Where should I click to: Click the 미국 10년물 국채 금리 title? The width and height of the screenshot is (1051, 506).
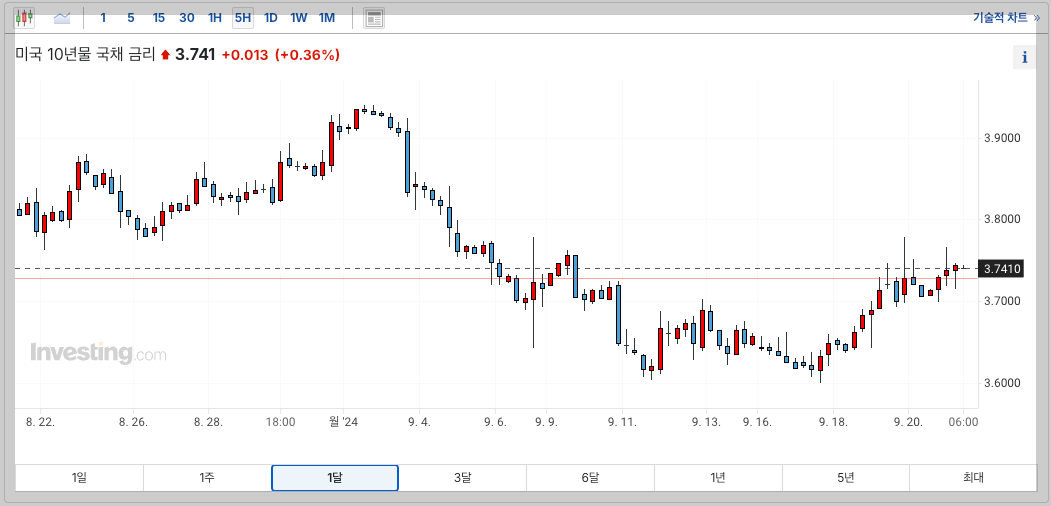click(x=85, y=55)
